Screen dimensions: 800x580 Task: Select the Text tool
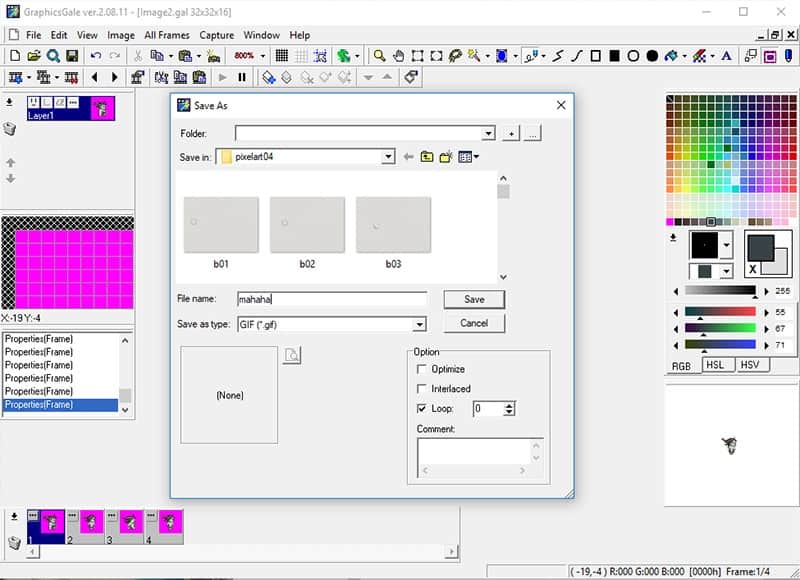[x=727, y=56]
